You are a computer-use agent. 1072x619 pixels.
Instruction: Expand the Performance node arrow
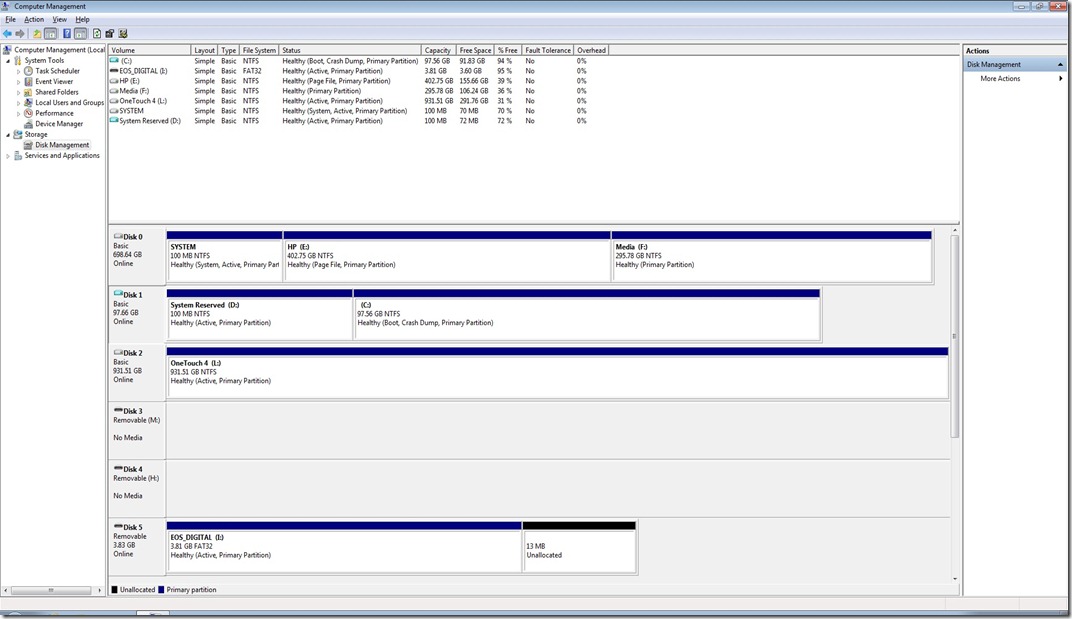18,114
